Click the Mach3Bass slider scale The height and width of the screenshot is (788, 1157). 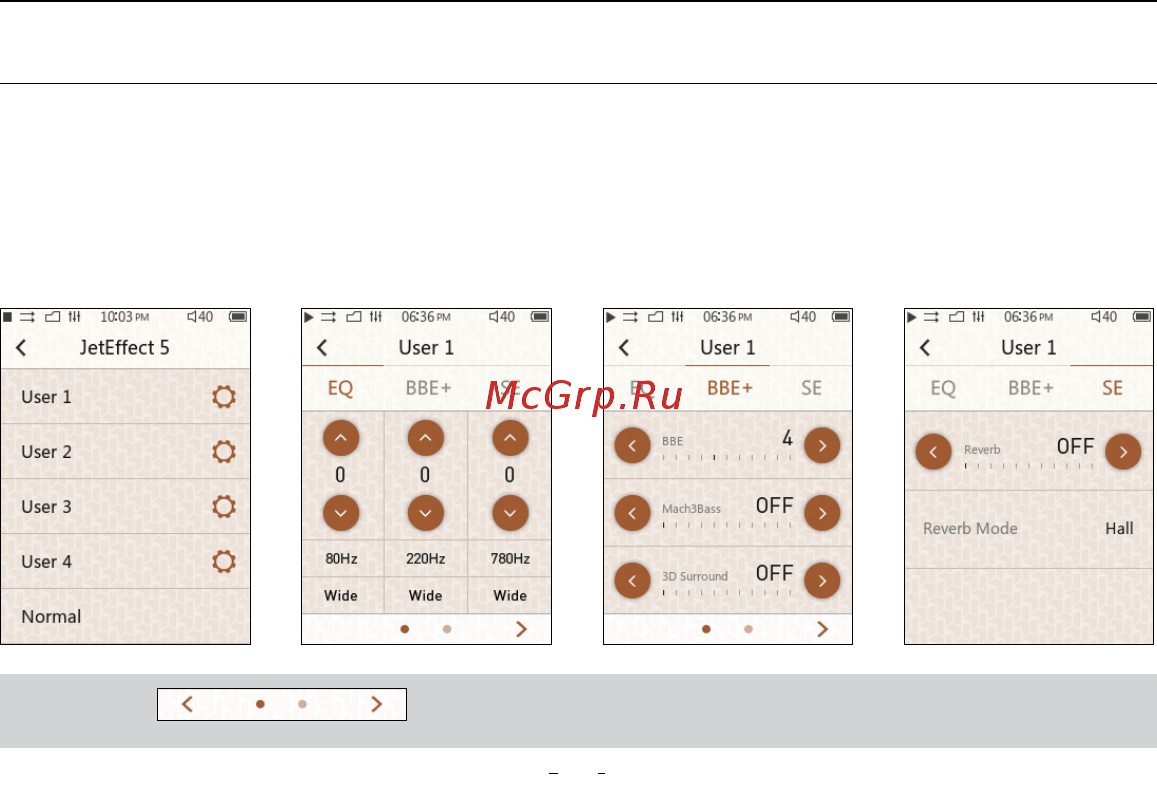pyautogui.click(x=727, y=525)
